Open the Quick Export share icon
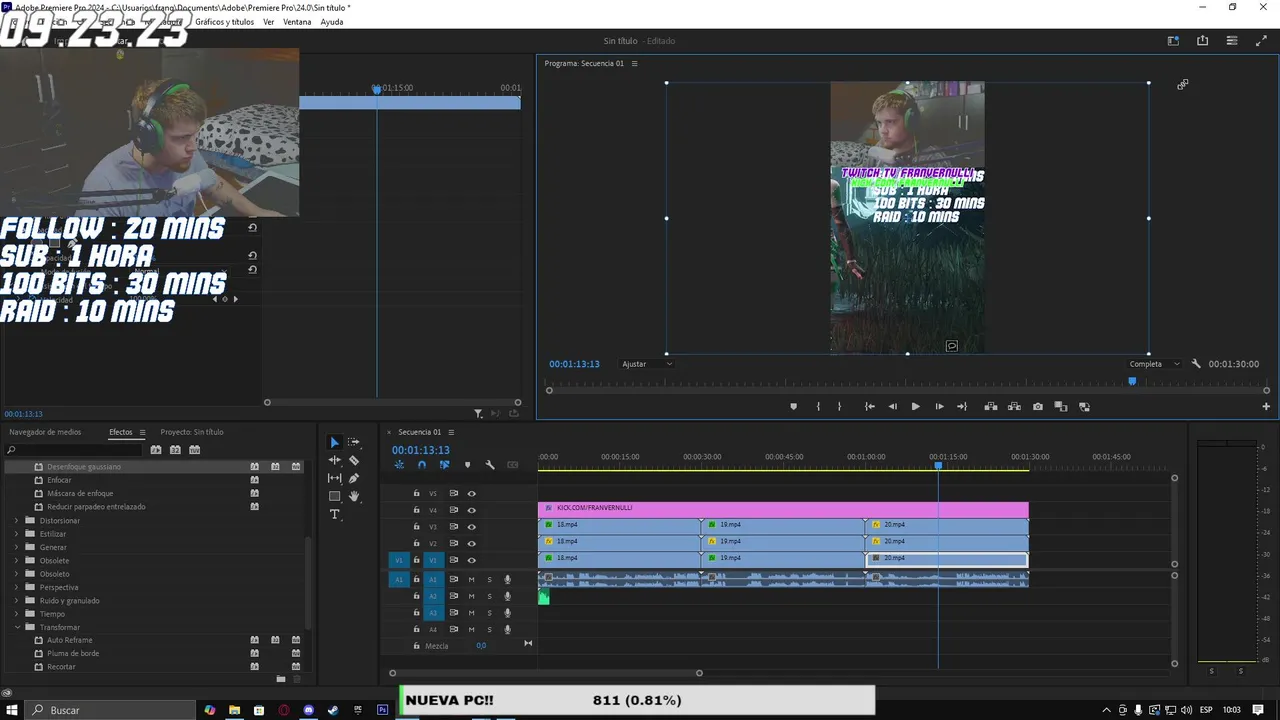The width and height of the screenshot is (1280, 720). point(1202,41)
